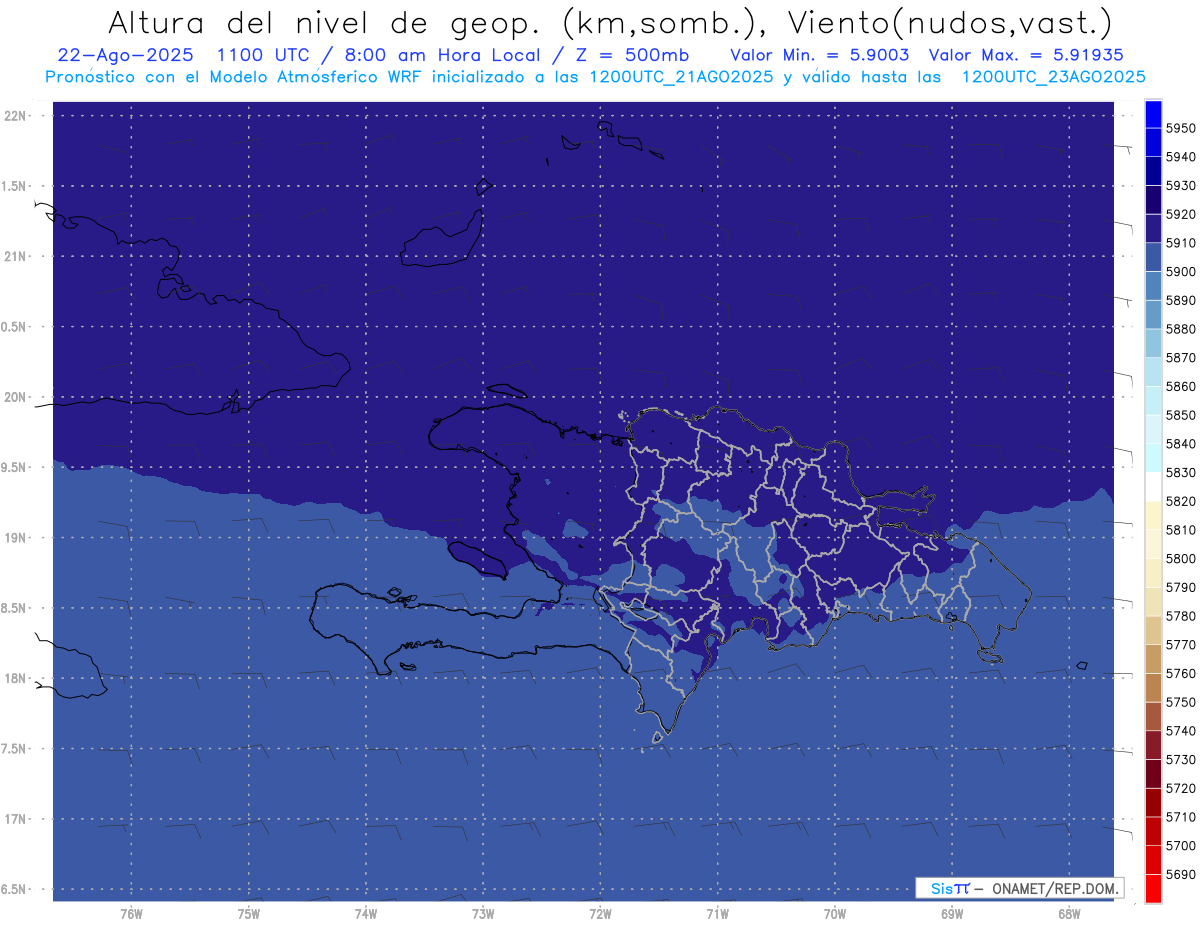Click the "73W" longitude label
This screenshot has width=1200, height=927.
tap(483, 913)
